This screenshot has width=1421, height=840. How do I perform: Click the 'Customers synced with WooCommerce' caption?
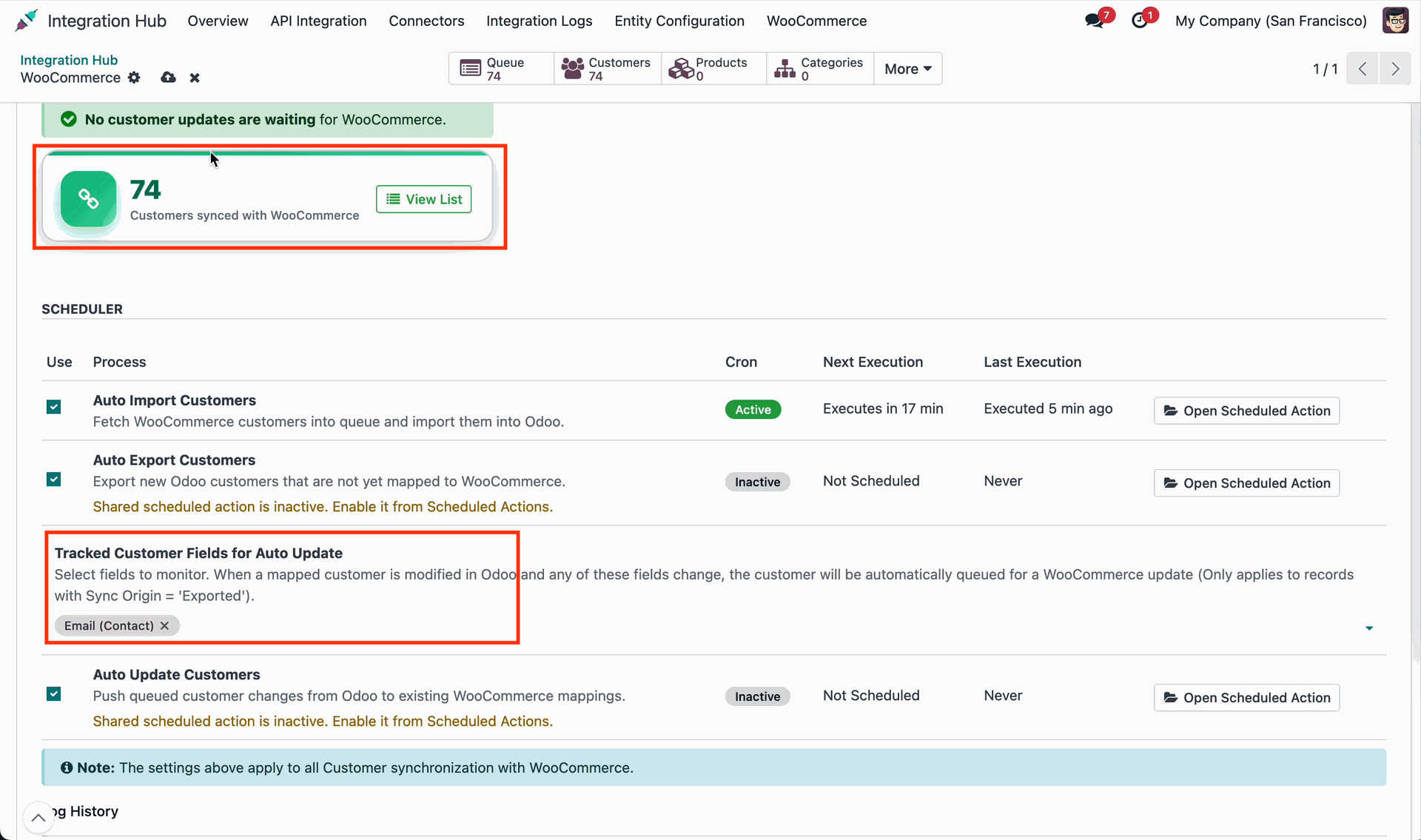pyautogui.click(x=244, y=215)
